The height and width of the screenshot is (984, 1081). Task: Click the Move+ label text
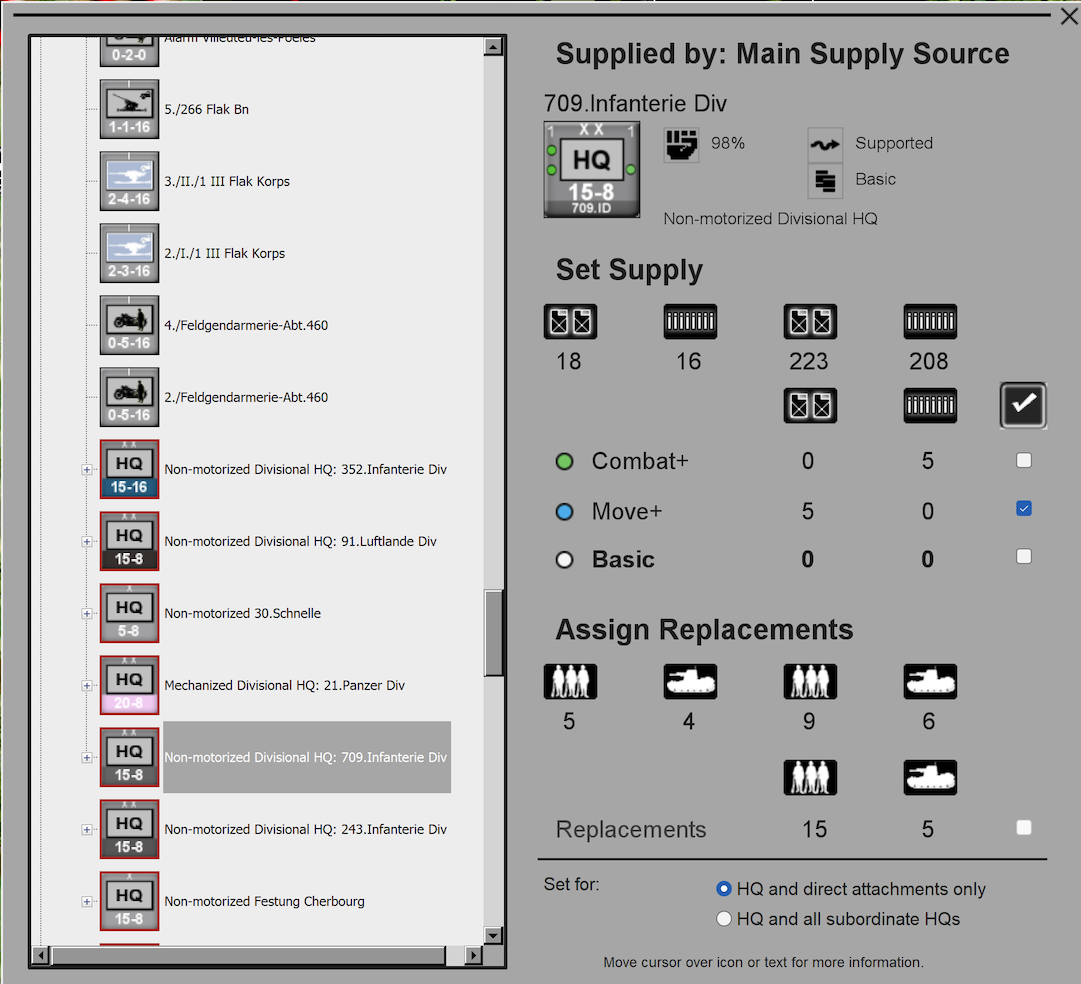pos(627,511)
